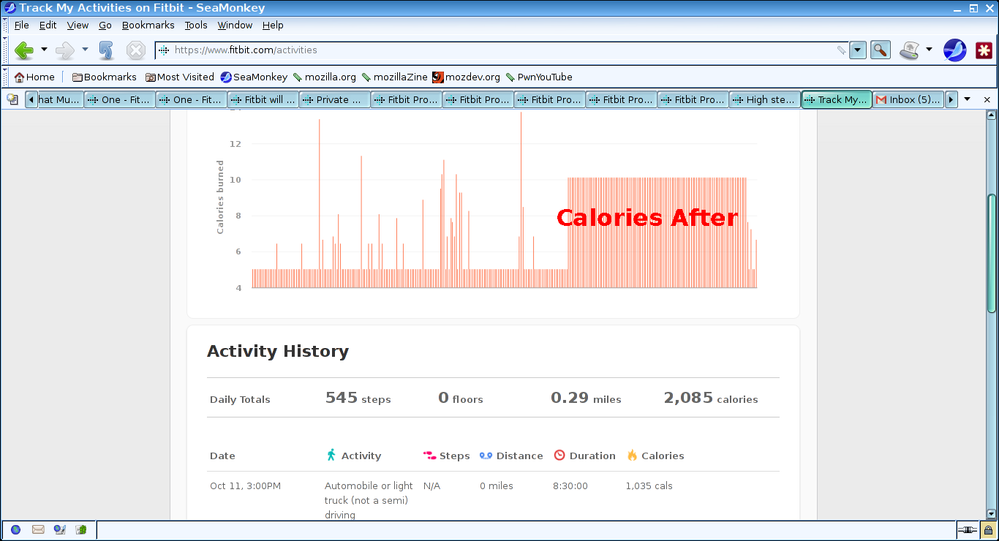Click the greyed Forward arrow button
Screen dimensions: 999x541
65,50
